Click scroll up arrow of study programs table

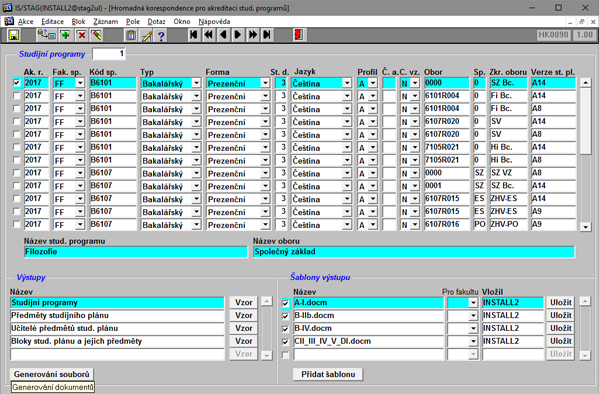tap(585, 83)
